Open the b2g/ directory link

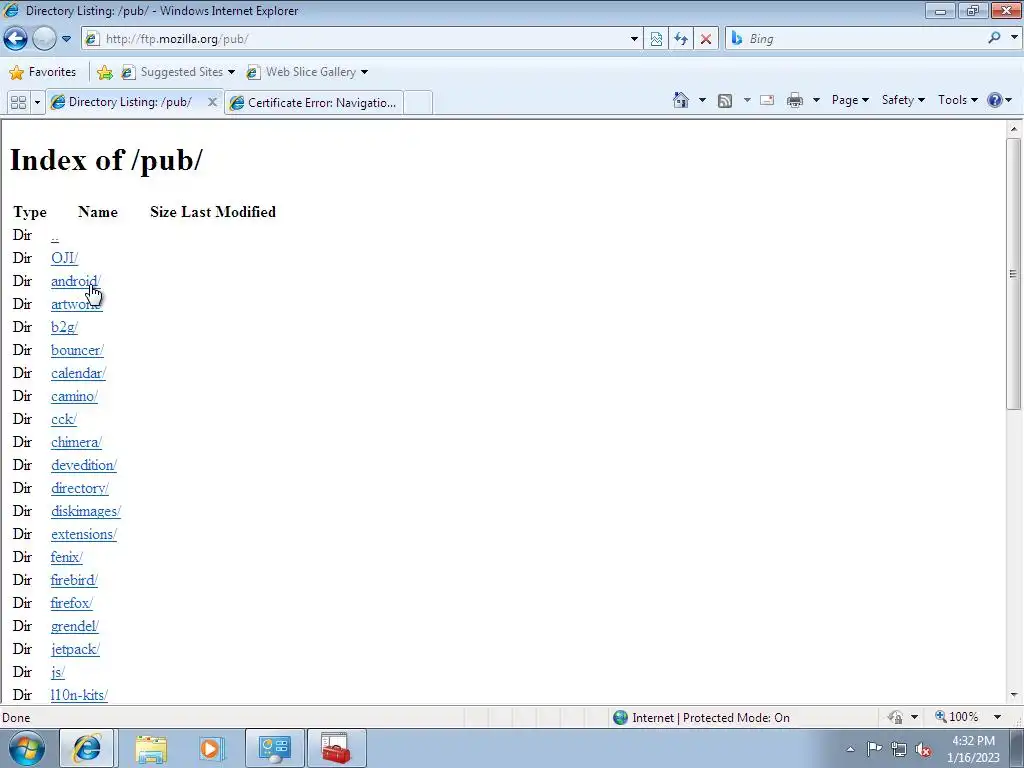pyautogui.click(x=64, y=327)
